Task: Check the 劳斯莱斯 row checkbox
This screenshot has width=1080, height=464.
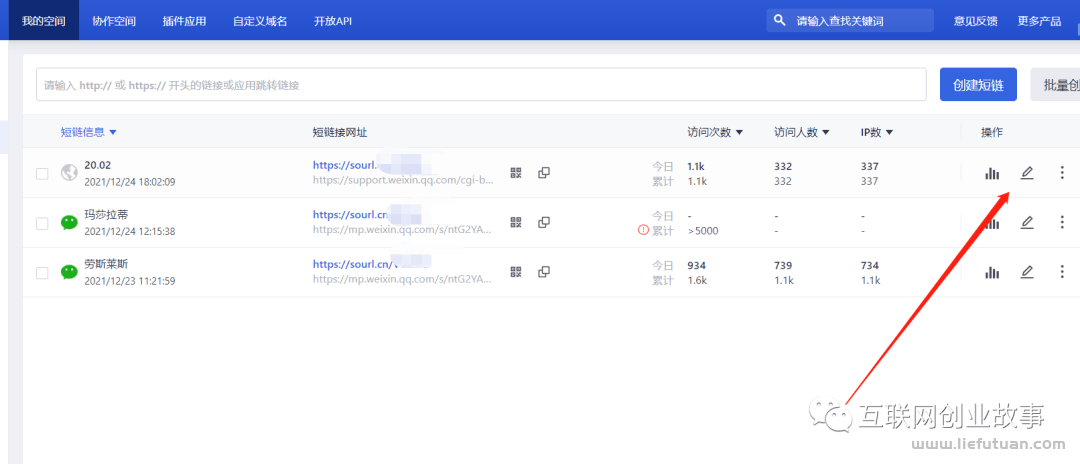Action: coord(42,273)
